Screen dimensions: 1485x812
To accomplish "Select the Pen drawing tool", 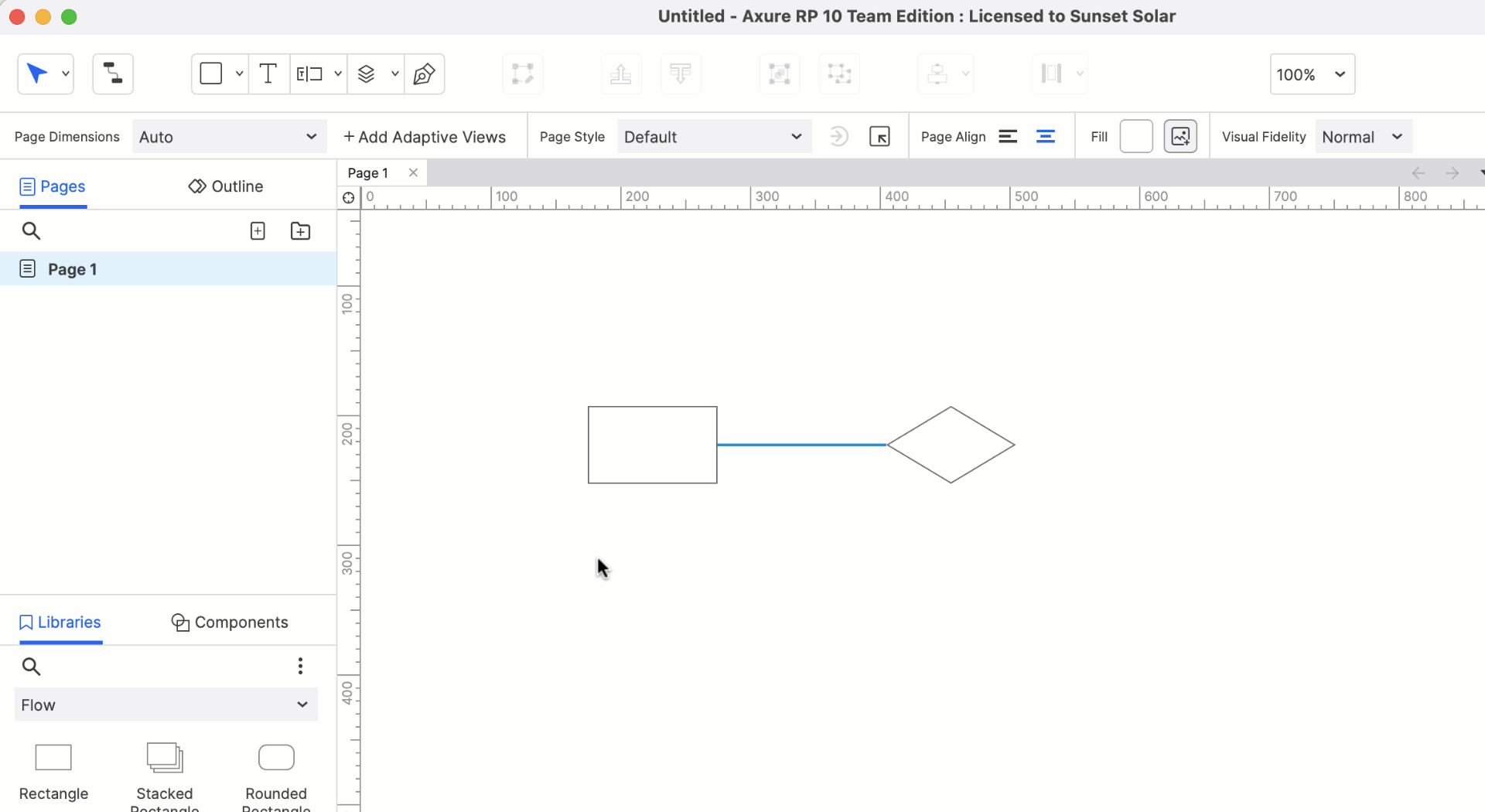I will click(424, 74).
